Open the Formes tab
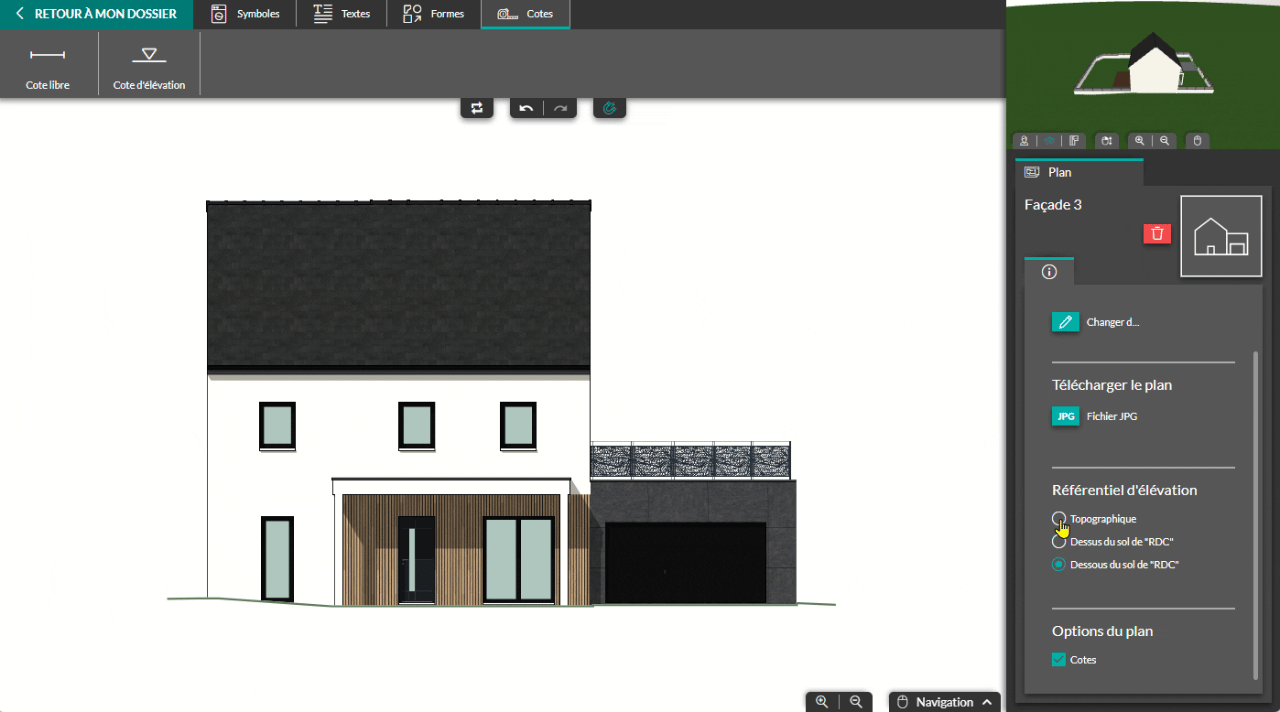The height and width of the screenshot is (712, 1280). point(433,14)
